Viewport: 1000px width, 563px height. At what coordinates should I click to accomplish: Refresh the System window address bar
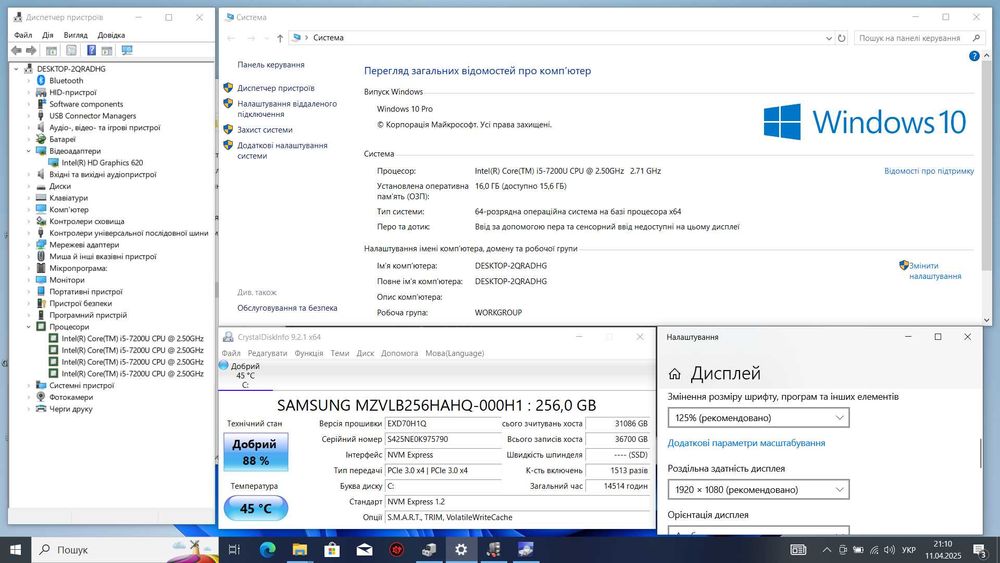841,38
